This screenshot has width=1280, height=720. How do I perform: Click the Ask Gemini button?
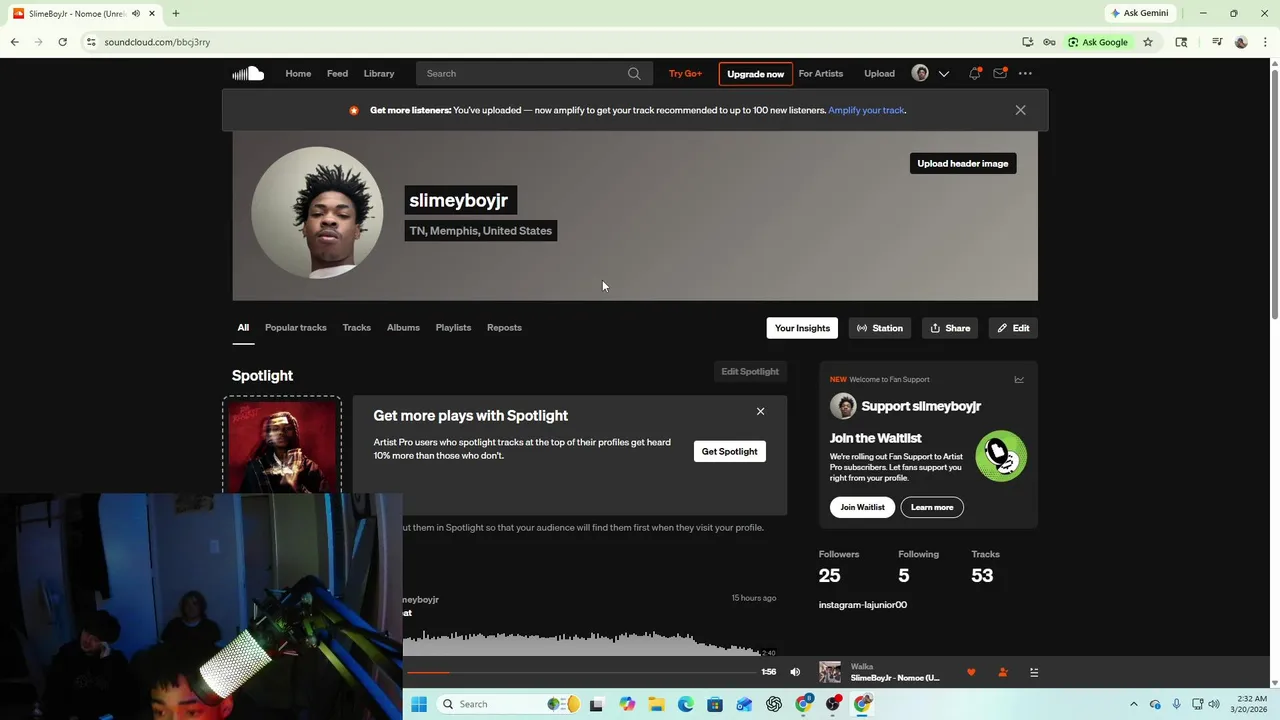1139,13
